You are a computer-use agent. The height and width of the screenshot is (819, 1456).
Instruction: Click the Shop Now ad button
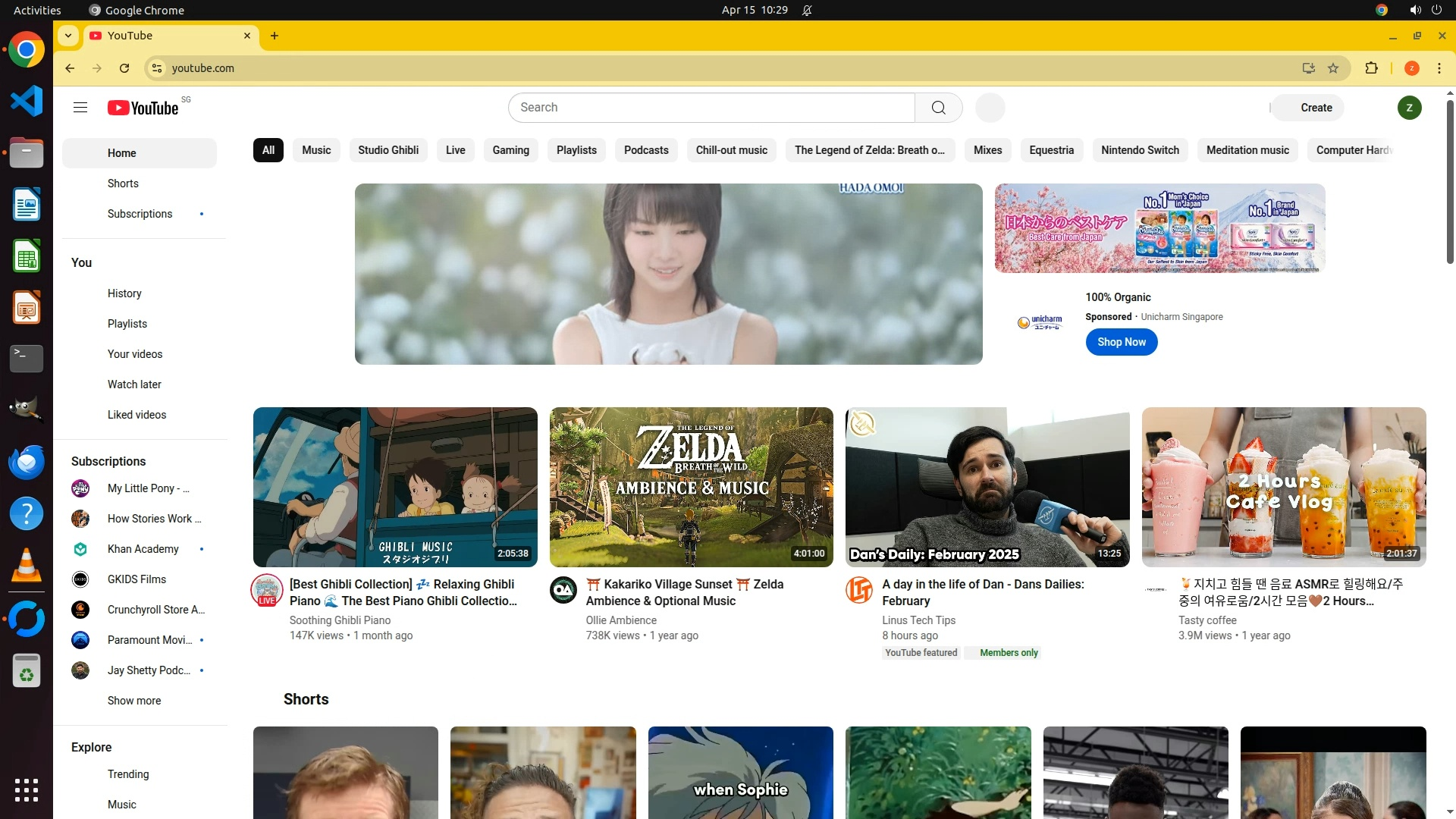pyautogui.click(x=1121, y=342)
